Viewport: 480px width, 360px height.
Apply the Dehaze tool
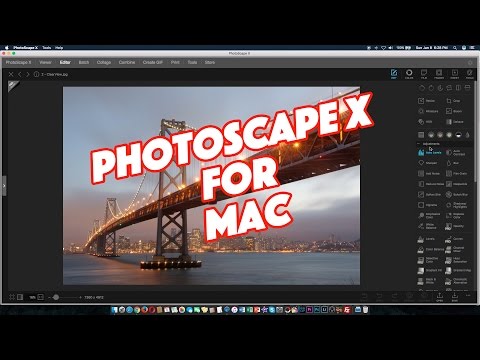coord(455,122)
